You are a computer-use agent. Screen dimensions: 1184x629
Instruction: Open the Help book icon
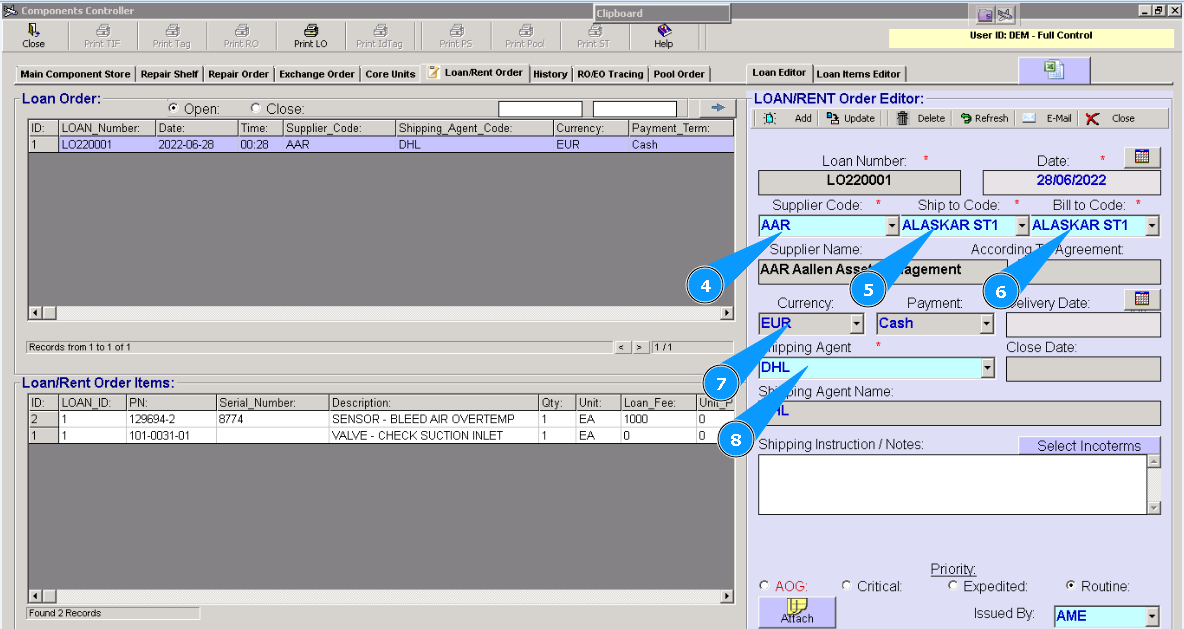point(664,30)
